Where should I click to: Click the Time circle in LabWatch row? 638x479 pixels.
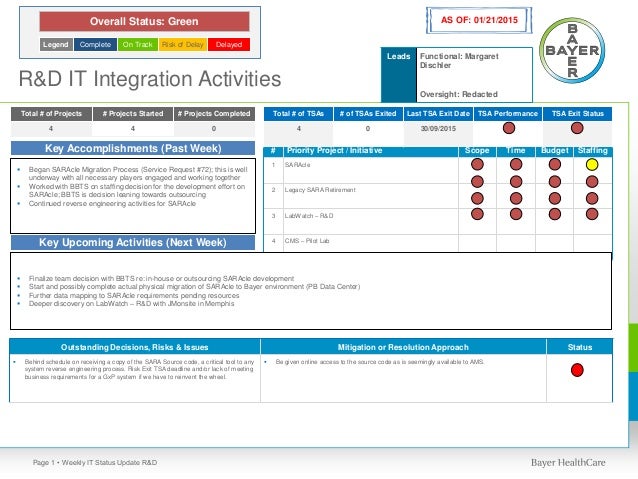(516, 214)
